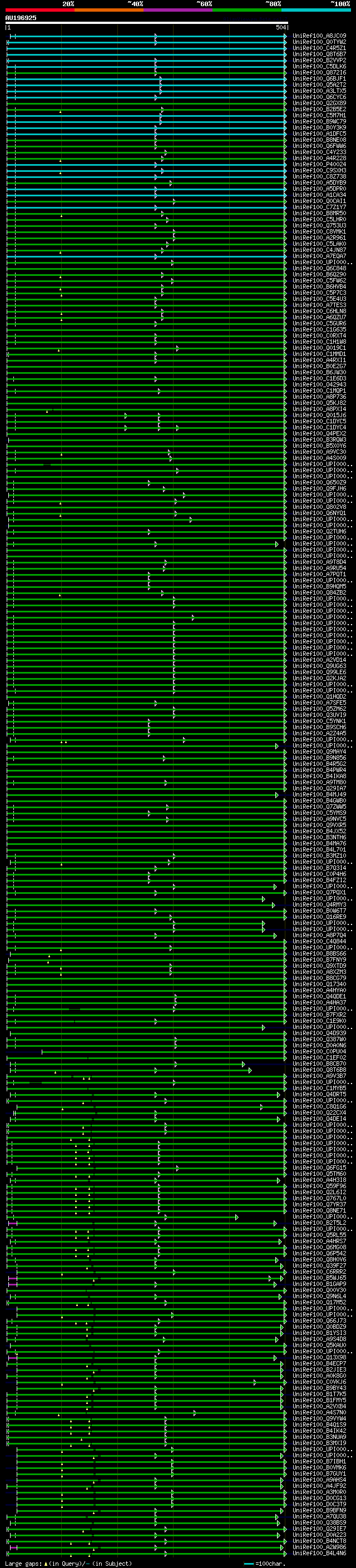Viewport: 356px width, 1568px height.
Task: Open hit UniRef100_Q0TYW2
Action: (x=319, y=42)
